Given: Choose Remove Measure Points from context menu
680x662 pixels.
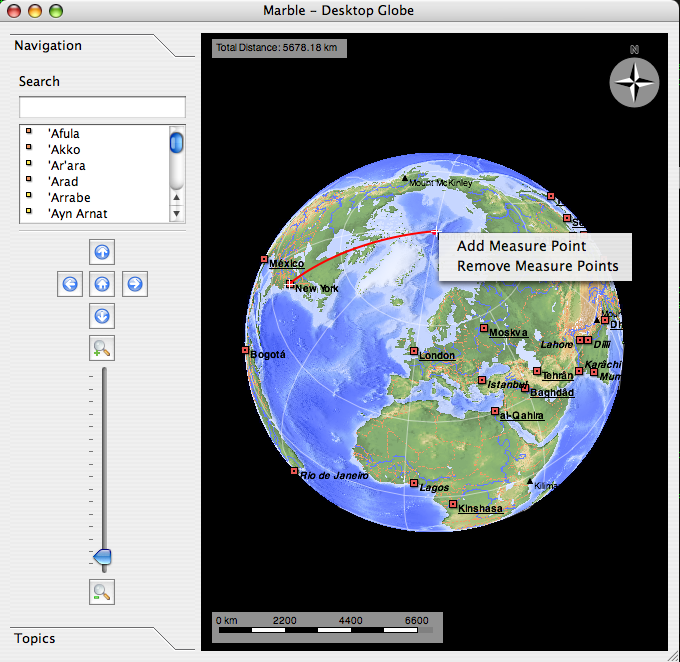Looking at the screenshot, I should coord(537,266).
